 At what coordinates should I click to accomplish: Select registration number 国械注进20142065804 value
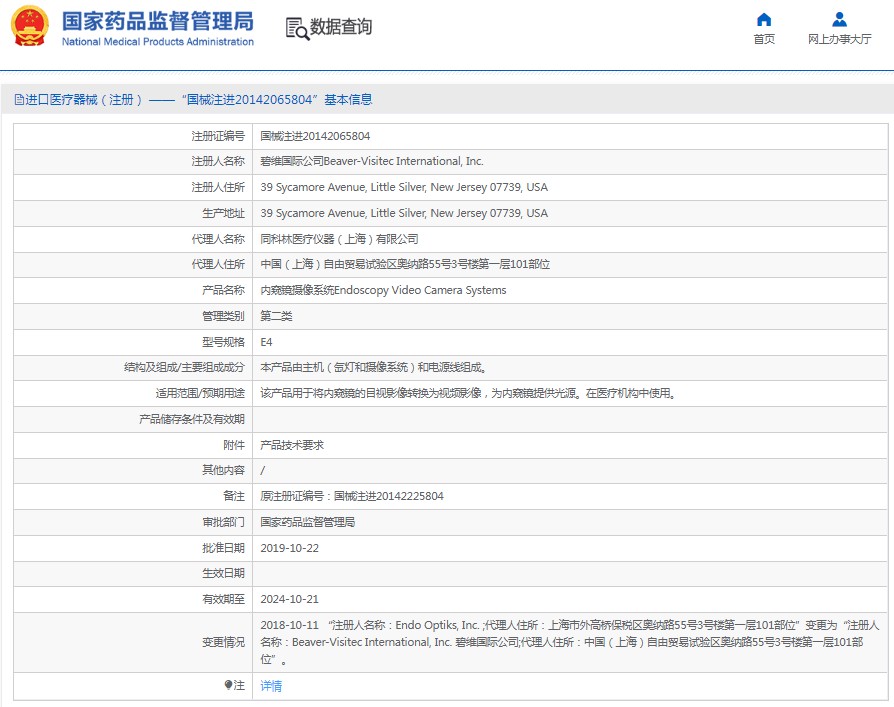pos(315,136)
